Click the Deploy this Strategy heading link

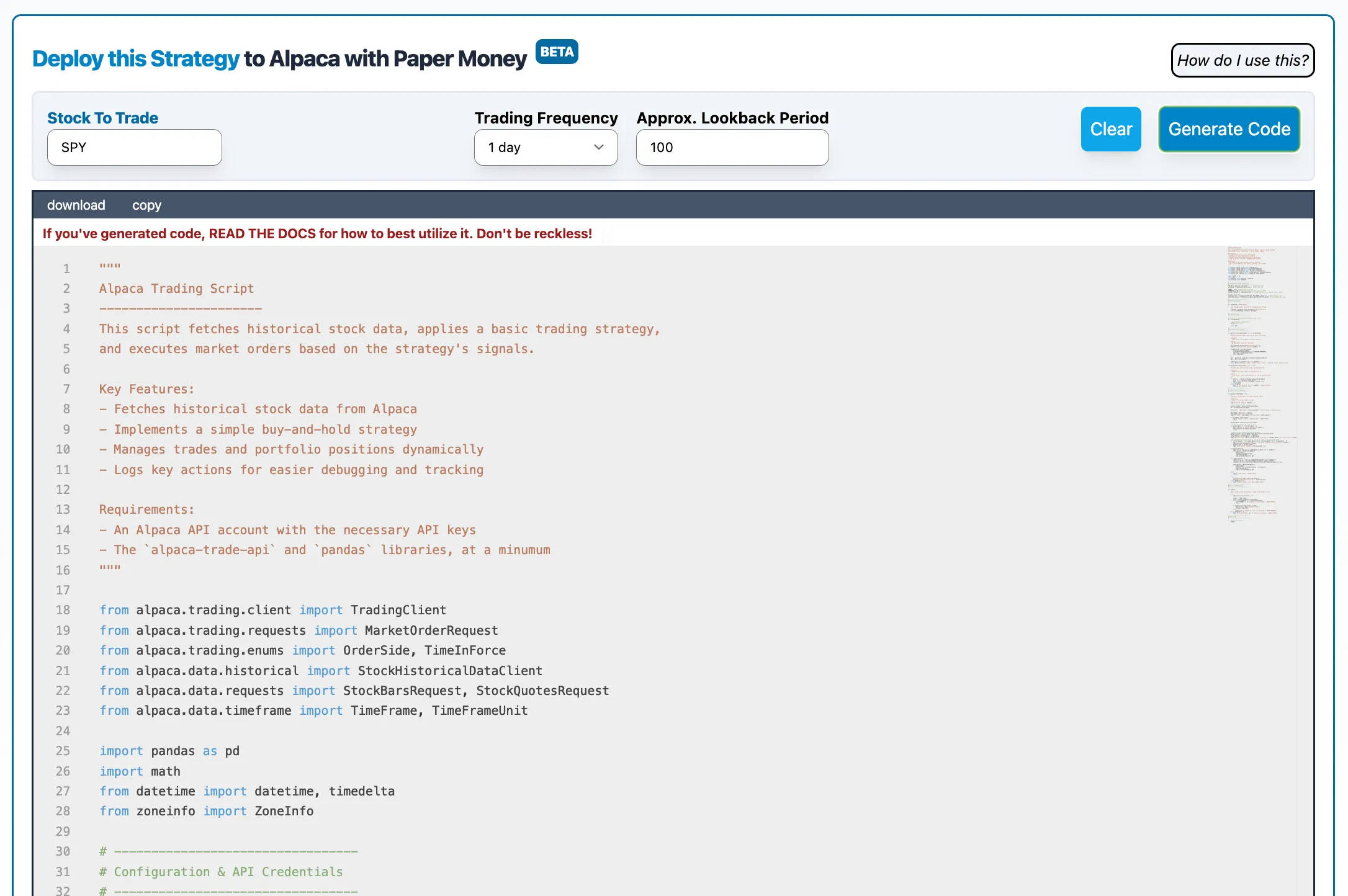tap(135, 59)
